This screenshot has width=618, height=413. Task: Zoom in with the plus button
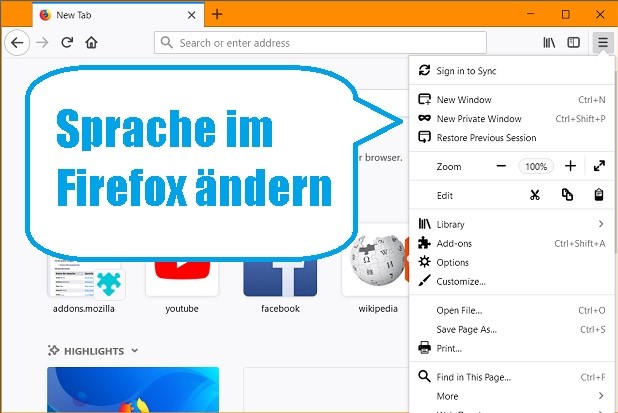click(570, 166)
